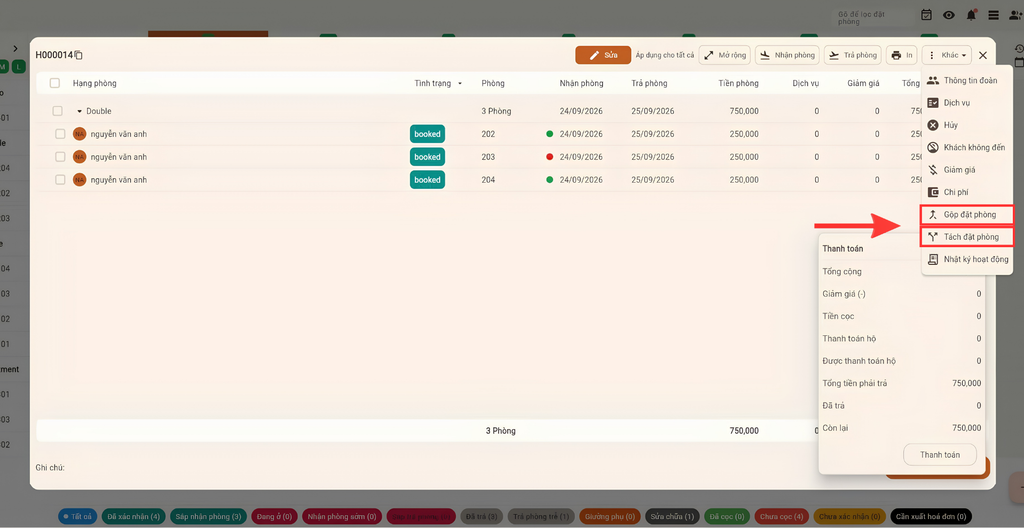Click the add-guest person icon at top right
Screen dimensions: 1024x528
click(x=1016, y=15)
